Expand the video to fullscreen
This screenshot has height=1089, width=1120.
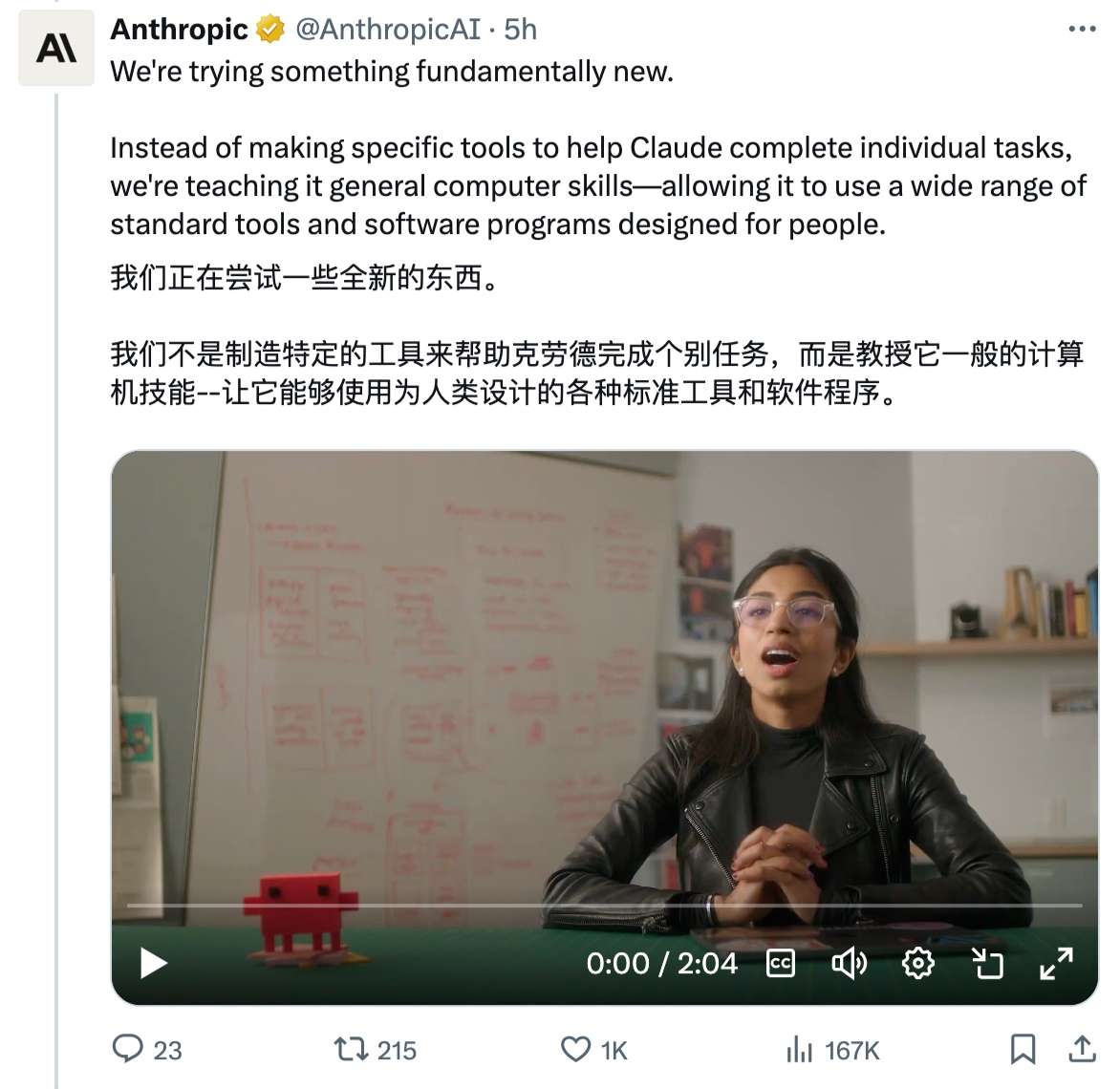(1056, 963)
